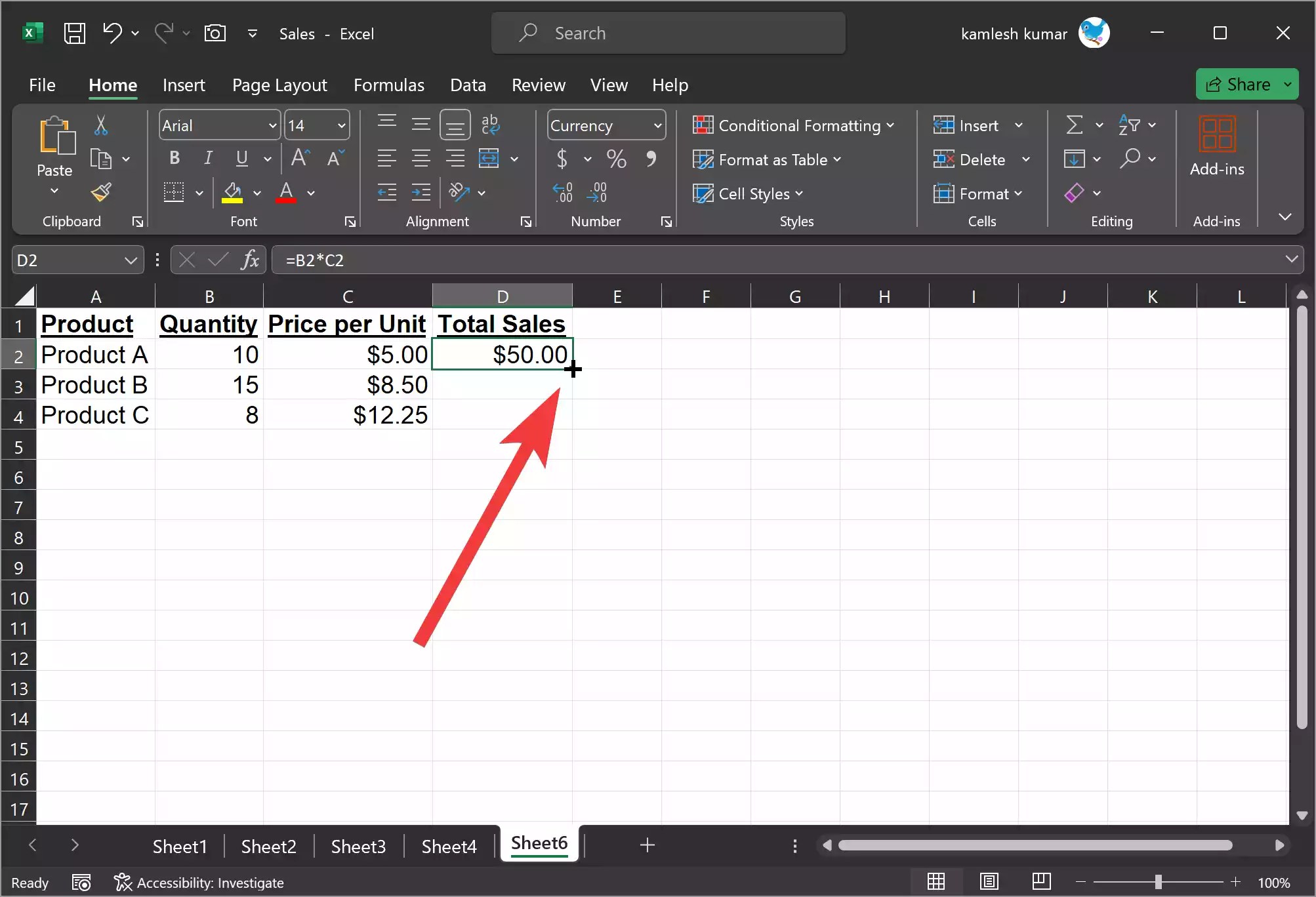The height and width of the screenshot is (897, 1316).
Task: Open the Cut tool in Clipboard group
Action: [x=102, y=125]
